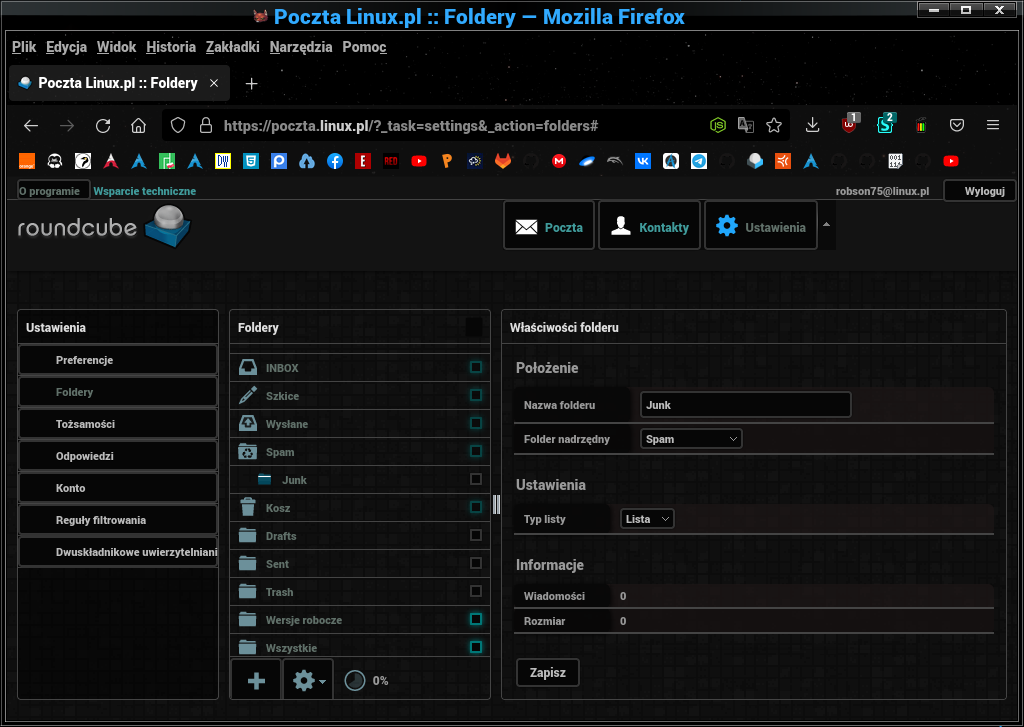The height and width of the screenshot is (727, 1024).
Task: Click the Zapisz button
Action: [547, 673]
